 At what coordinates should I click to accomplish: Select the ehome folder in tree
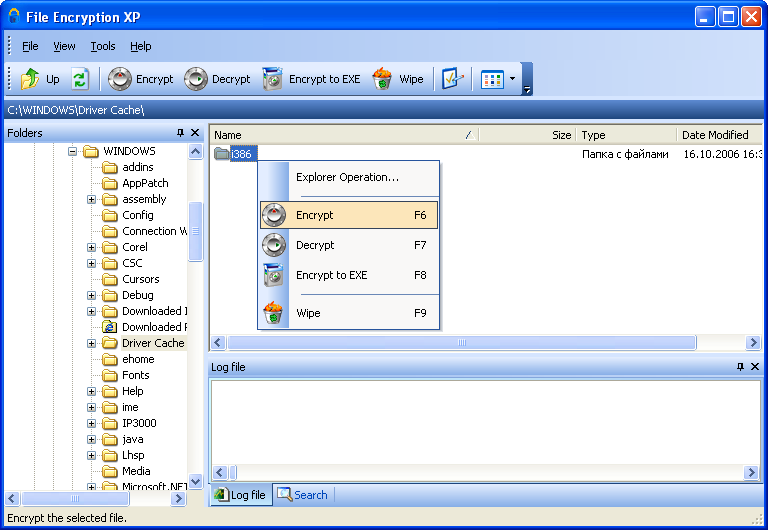pyautogui.click(x=138, y=359)
